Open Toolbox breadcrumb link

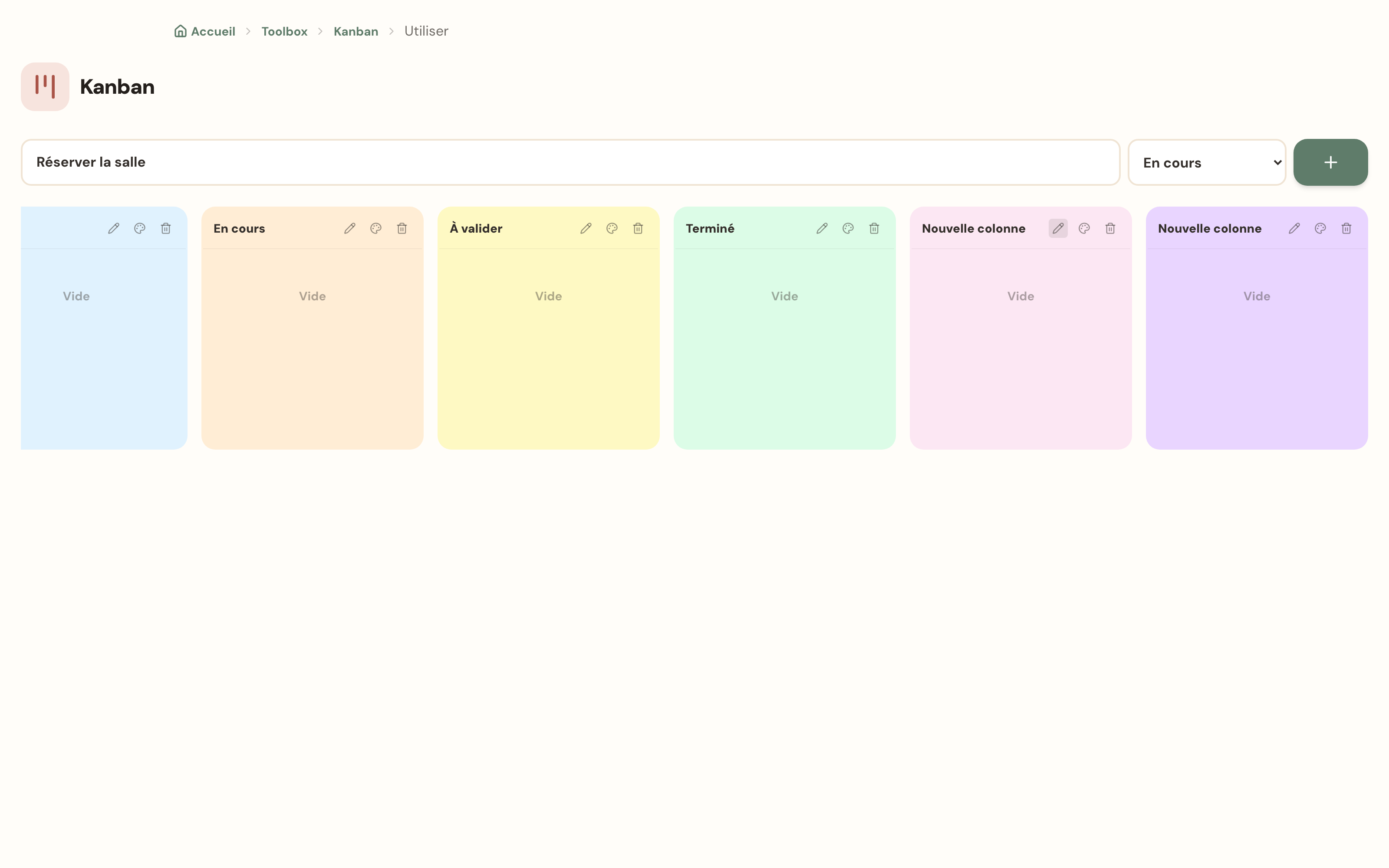(285, 31)
